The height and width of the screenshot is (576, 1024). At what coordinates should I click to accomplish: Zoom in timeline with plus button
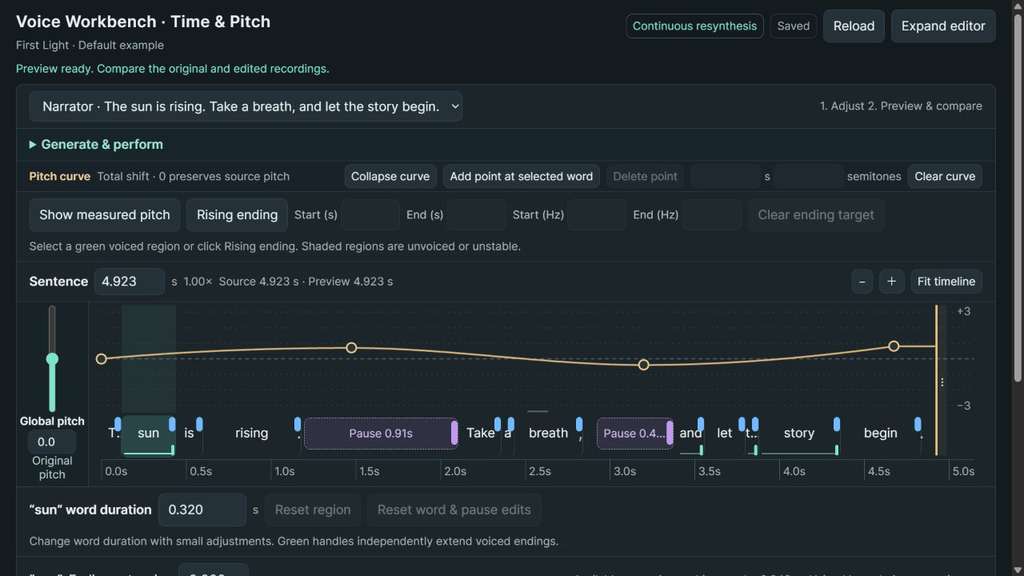(x=891, y=281)
